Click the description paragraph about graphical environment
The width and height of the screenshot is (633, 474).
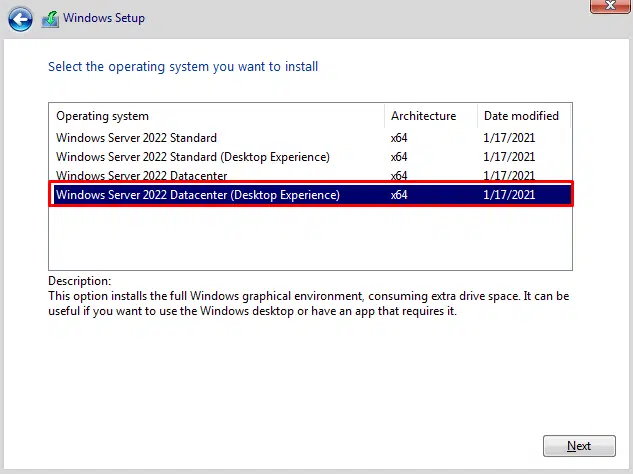coord(310,303)
